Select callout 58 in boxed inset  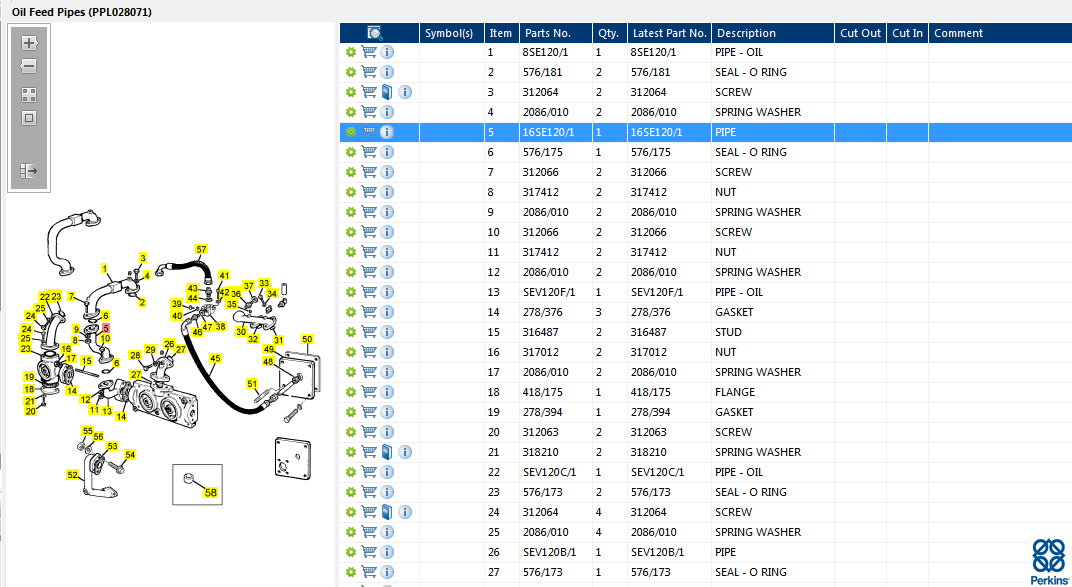(x=211, y=492)
